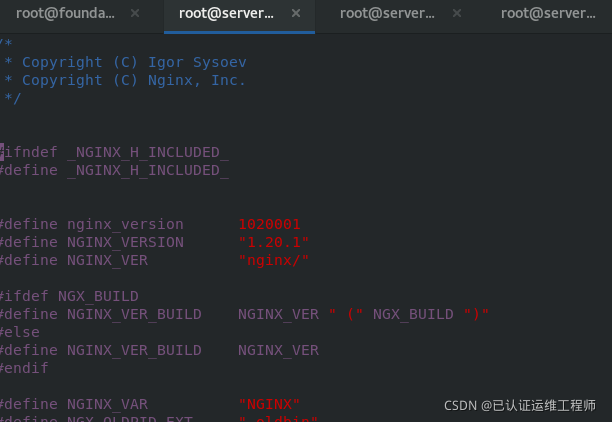612x422 pixels.
Task: Click 'NGX_BUILD' inside the NGINX_VER_BUILD definition
Action: [413, 314]
